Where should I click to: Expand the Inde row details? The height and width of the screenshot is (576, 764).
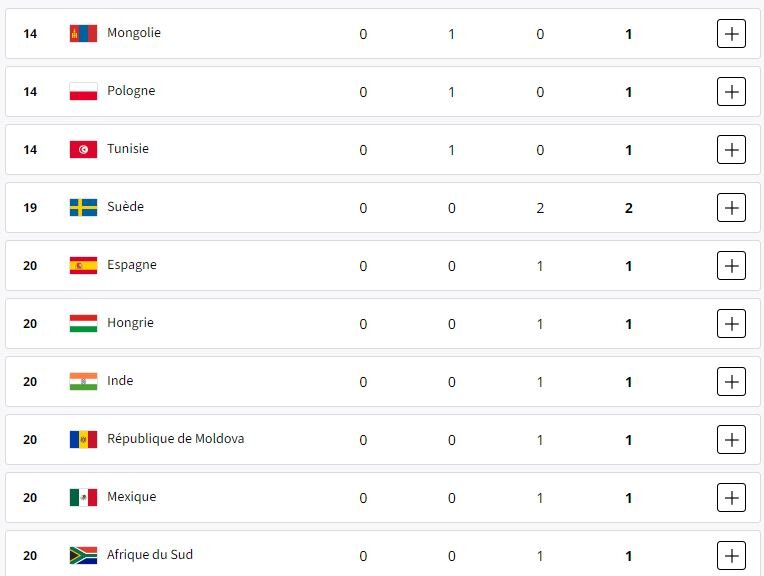click(x=731, y=382)
